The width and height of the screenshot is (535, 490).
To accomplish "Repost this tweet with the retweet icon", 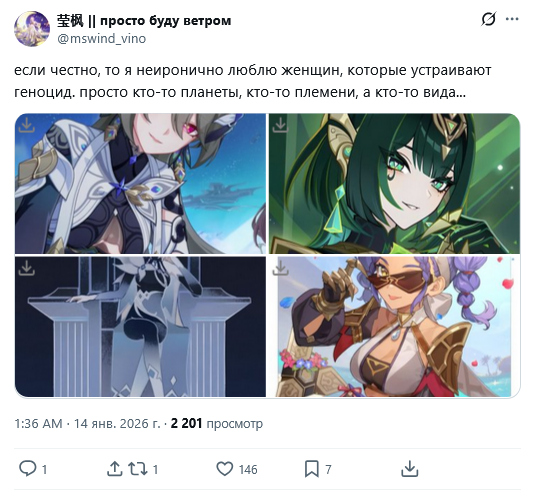I will click(138, 469).
